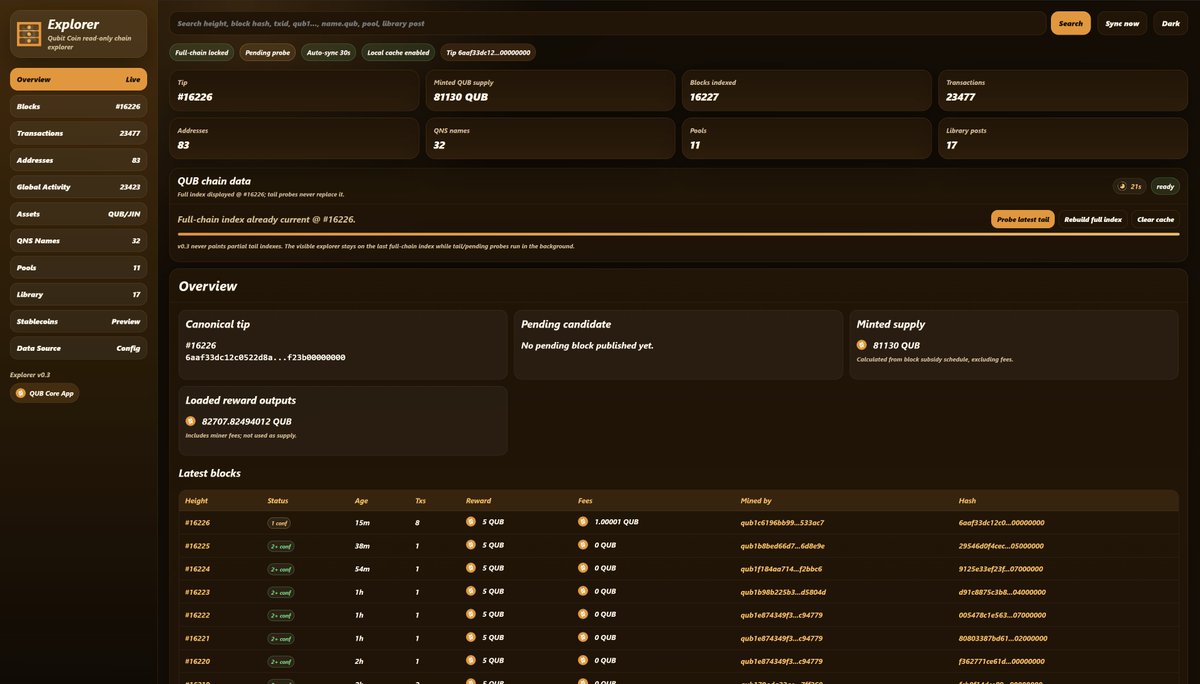Screen dimensions: 1200x684
Task: Click Probe latest tail button
Action: tap(1022, 219)
